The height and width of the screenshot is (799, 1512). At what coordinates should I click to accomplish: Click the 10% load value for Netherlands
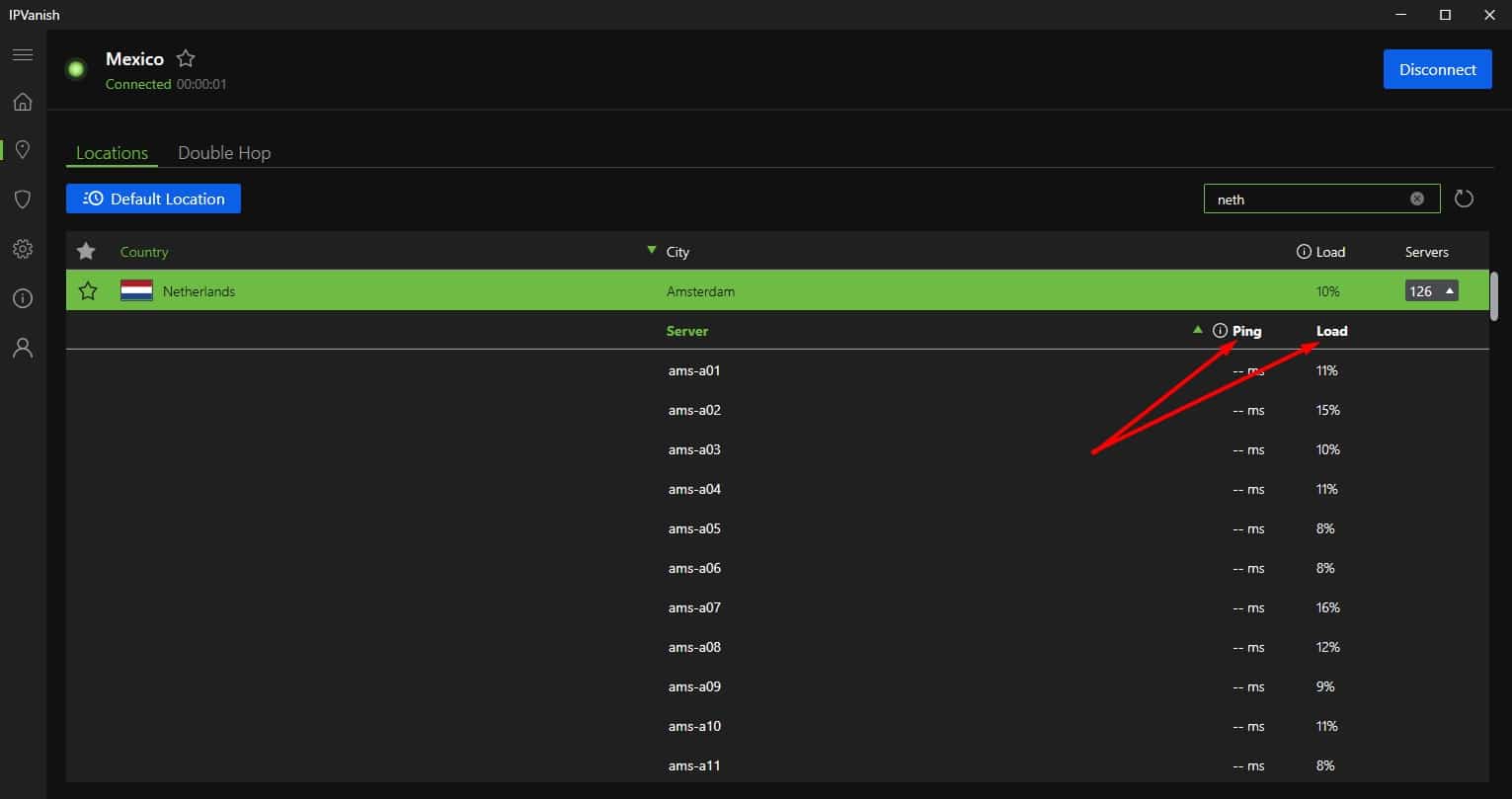point(1327,291)
